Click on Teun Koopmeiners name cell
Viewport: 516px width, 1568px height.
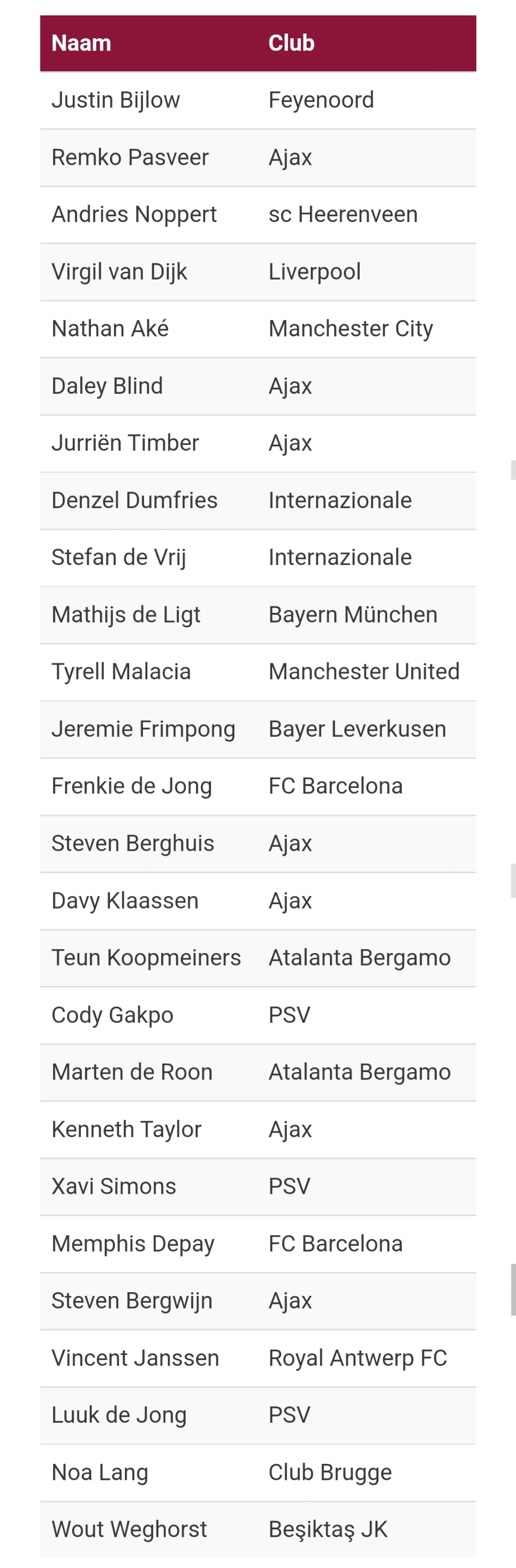[146, 958]
